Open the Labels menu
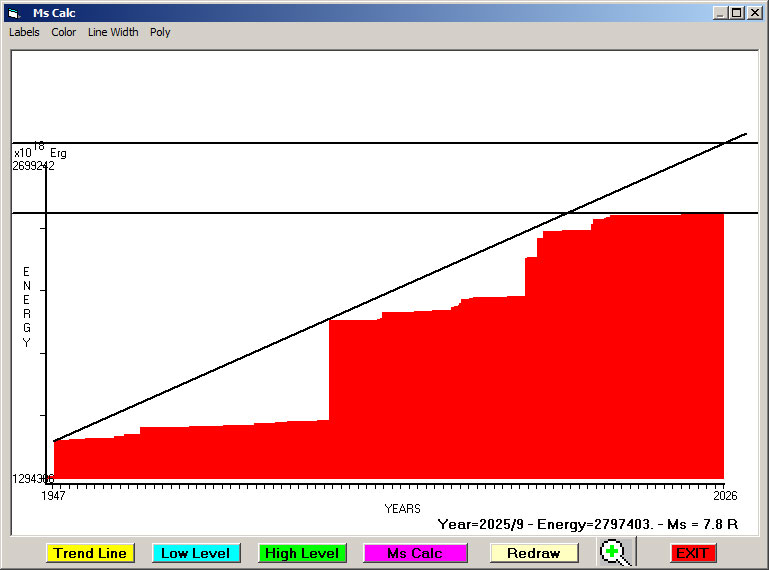 pos(24,32)
